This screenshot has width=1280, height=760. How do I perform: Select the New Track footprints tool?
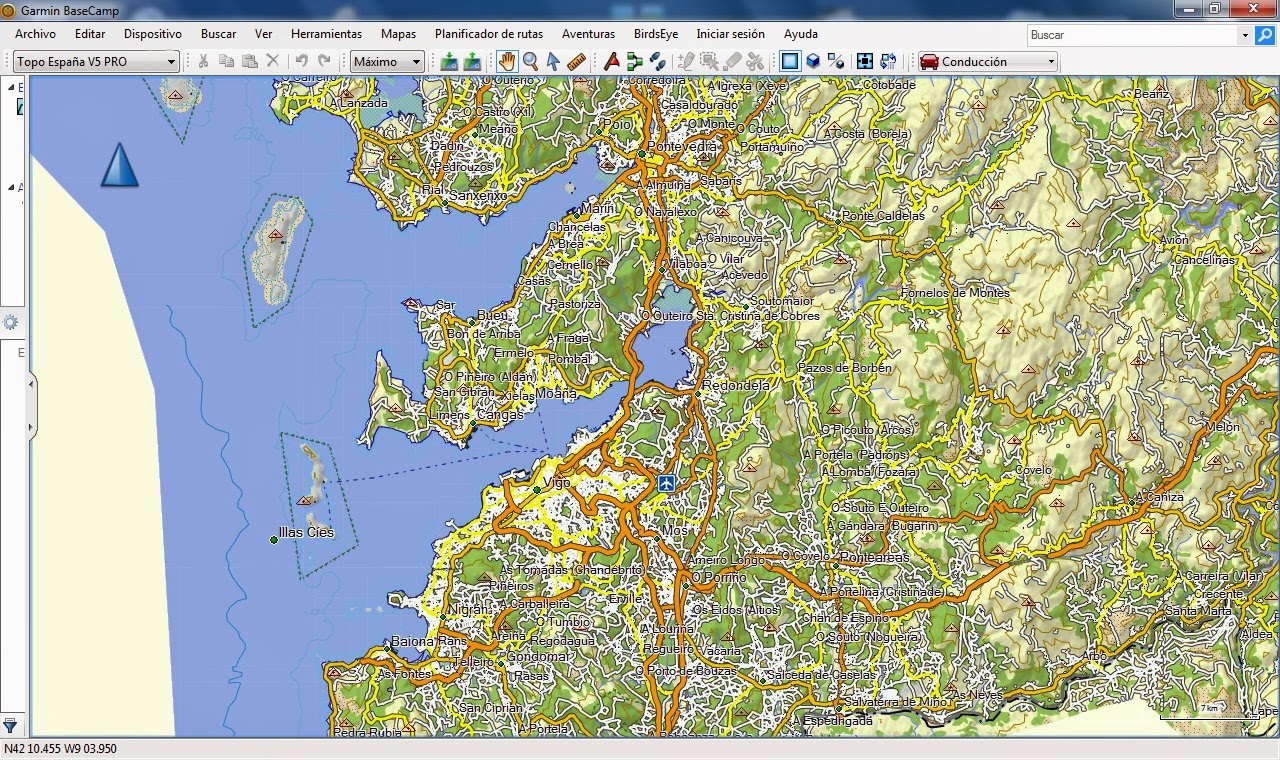point(658,61)
